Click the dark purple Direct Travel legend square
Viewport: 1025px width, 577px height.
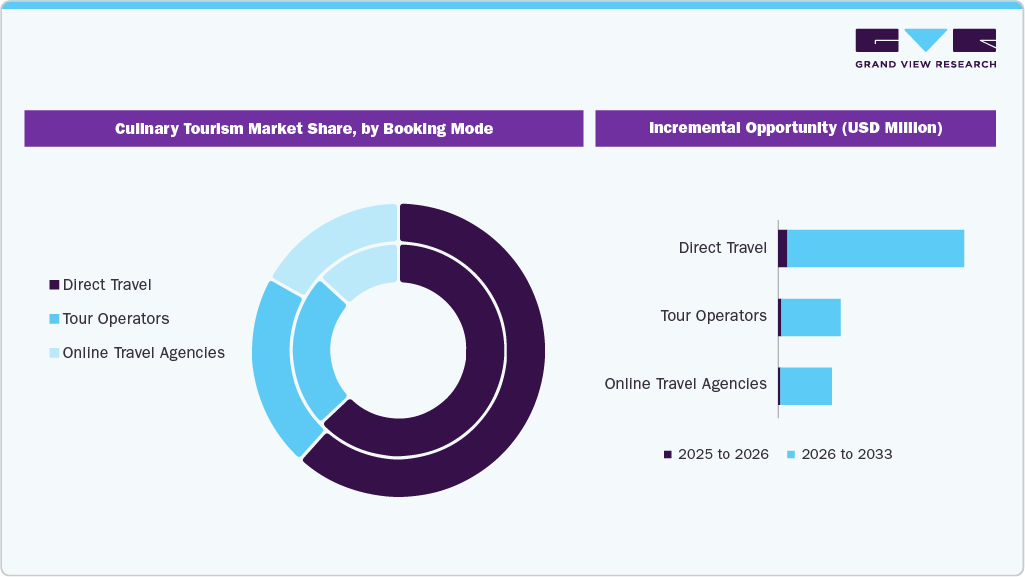click(53, 284)
